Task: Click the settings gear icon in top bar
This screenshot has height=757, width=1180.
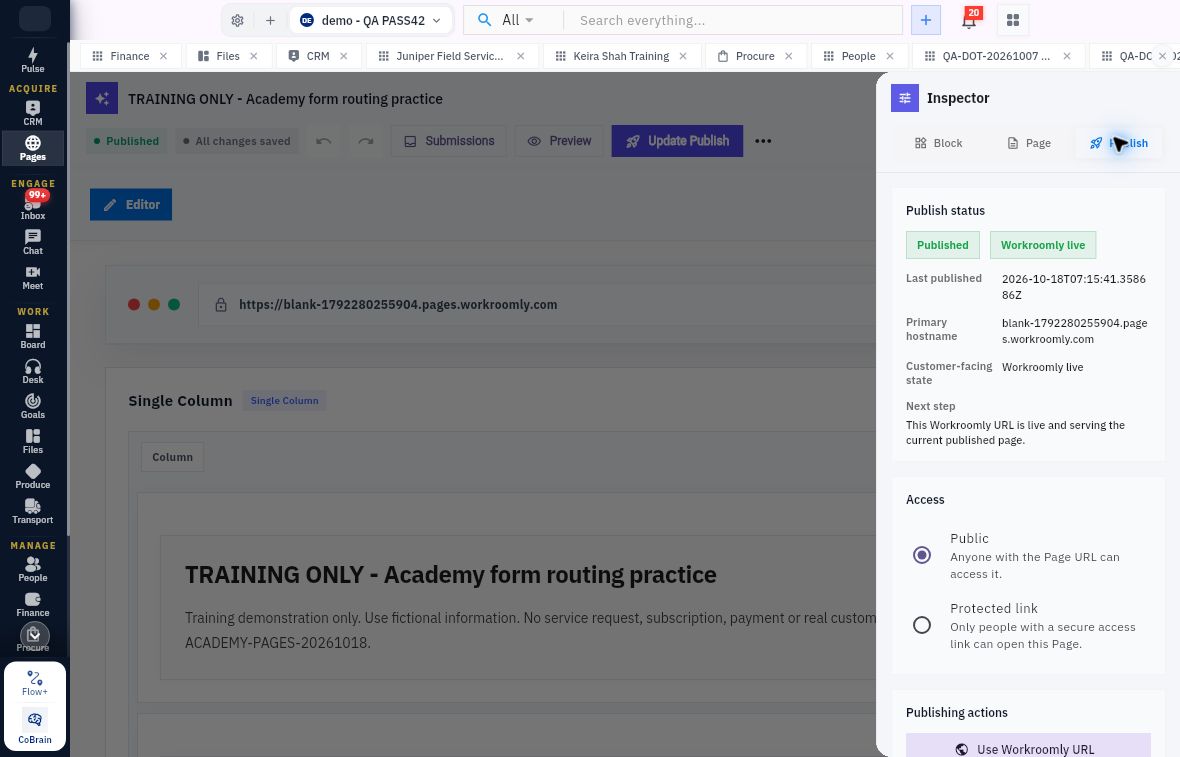Action: tap(237, 20)
